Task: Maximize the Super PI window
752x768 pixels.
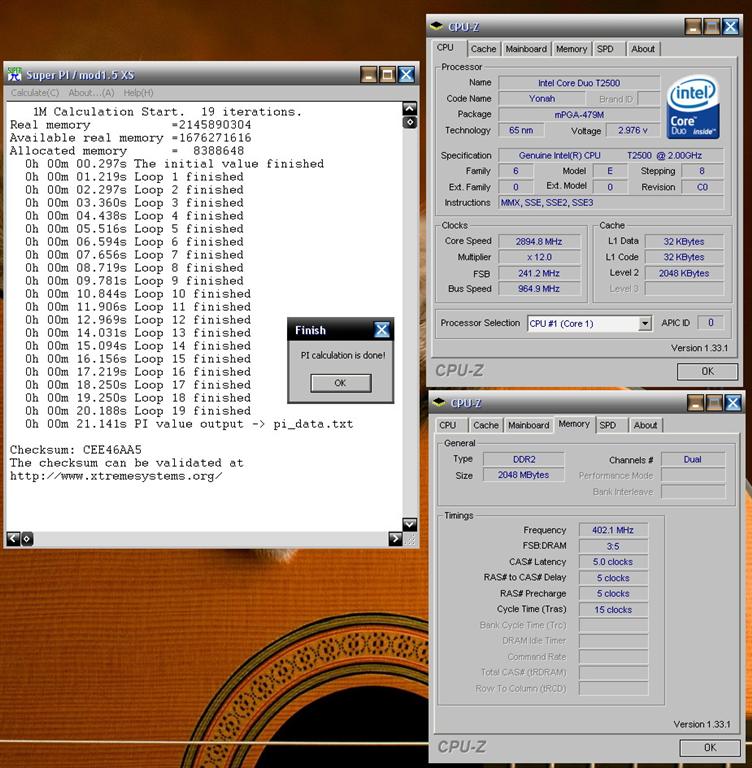Action: 388,75
